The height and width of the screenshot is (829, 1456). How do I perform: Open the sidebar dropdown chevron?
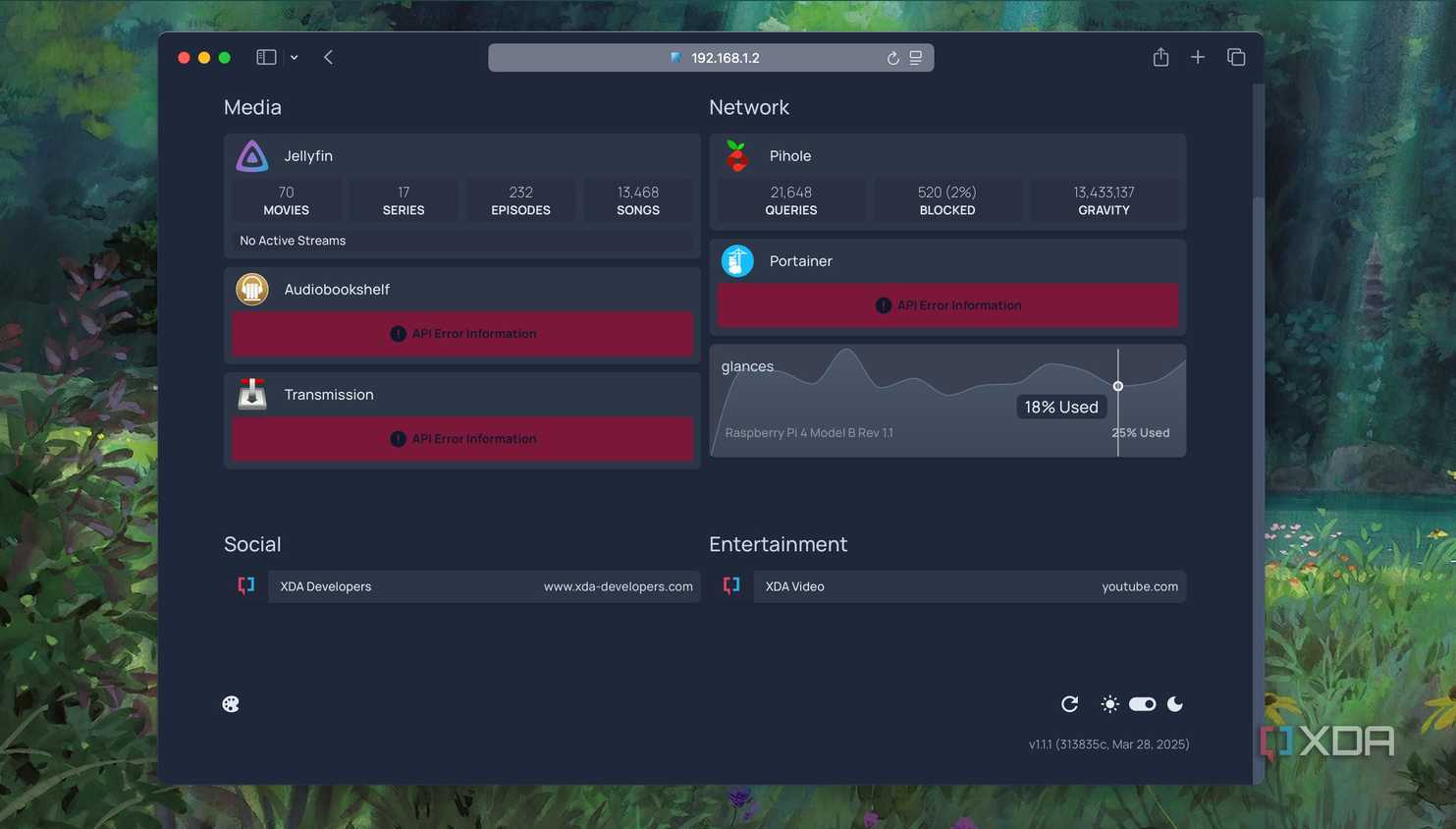point(294,57)
